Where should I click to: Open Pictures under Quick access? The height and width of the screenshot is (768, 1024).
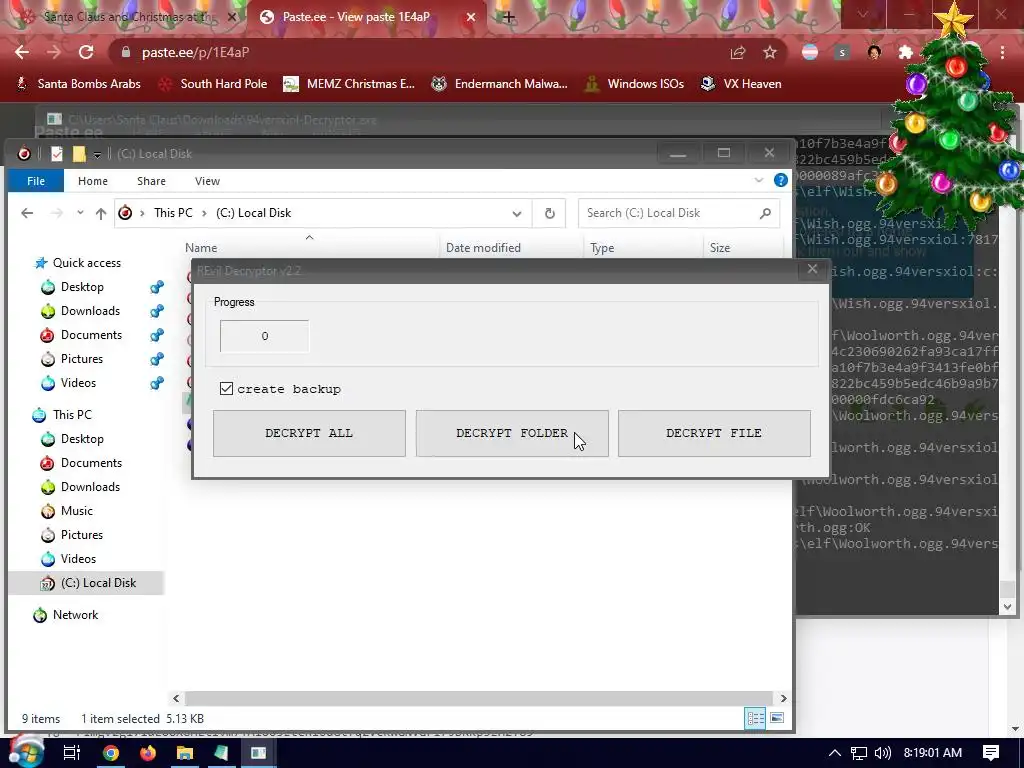coord(82,359)
